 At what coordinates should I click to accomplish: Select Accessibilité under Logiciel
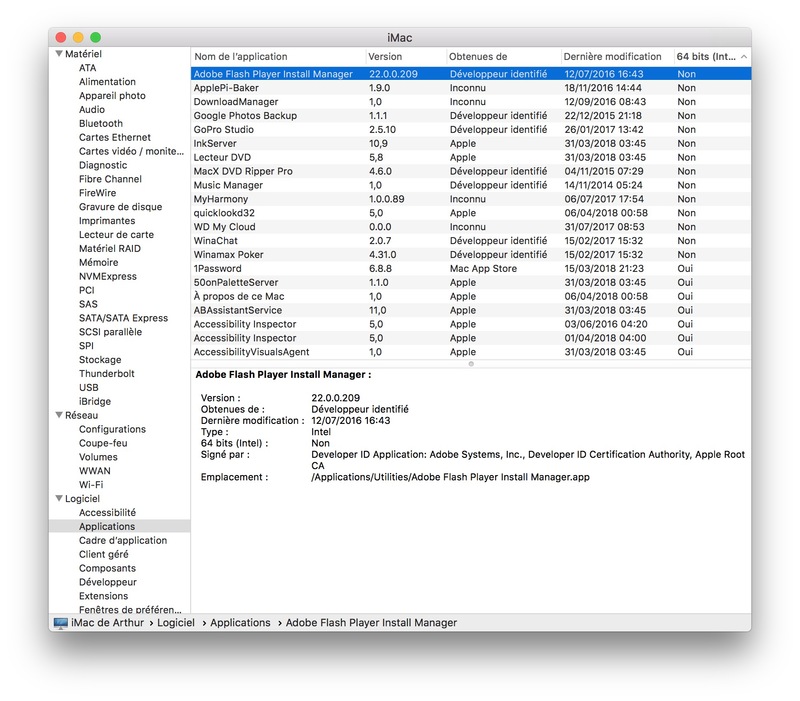click(x=107, y=512)
